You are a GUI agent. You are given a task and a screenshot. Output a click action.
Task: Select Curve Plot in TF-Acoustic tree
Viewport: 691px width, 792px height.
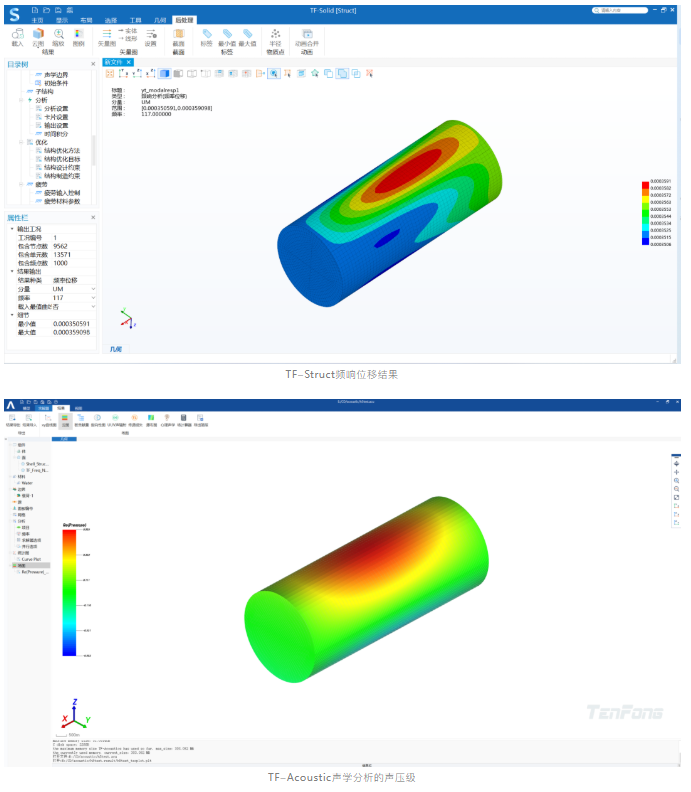31,559
